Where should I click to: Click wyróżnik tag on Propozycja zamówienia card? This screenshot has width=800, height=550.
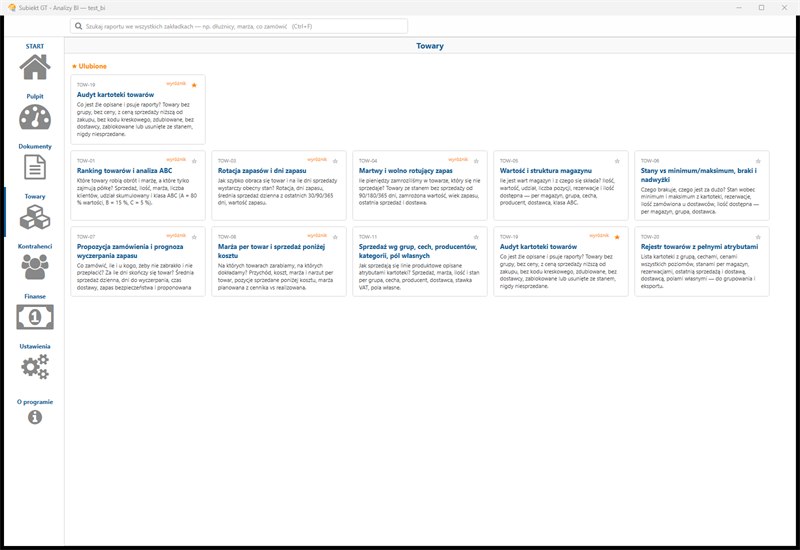coord(176,236)
